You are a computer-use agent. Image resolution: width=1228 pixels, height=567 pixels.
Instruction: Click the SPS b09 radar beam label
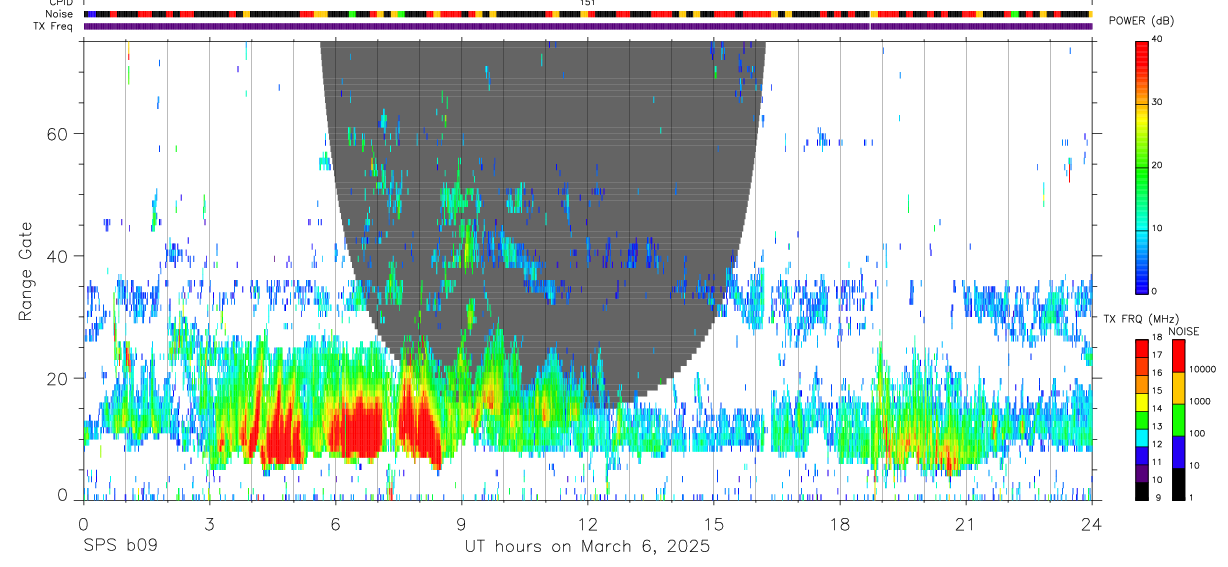[x=119, y=547]
